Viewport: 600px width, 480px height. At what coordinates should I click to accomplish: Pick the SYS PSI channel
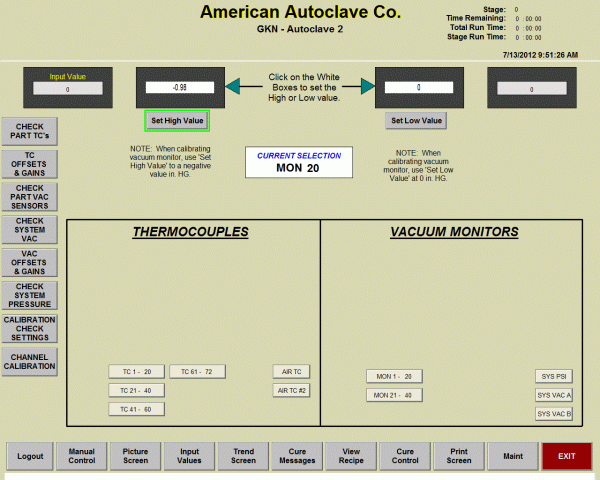point(554,377)
